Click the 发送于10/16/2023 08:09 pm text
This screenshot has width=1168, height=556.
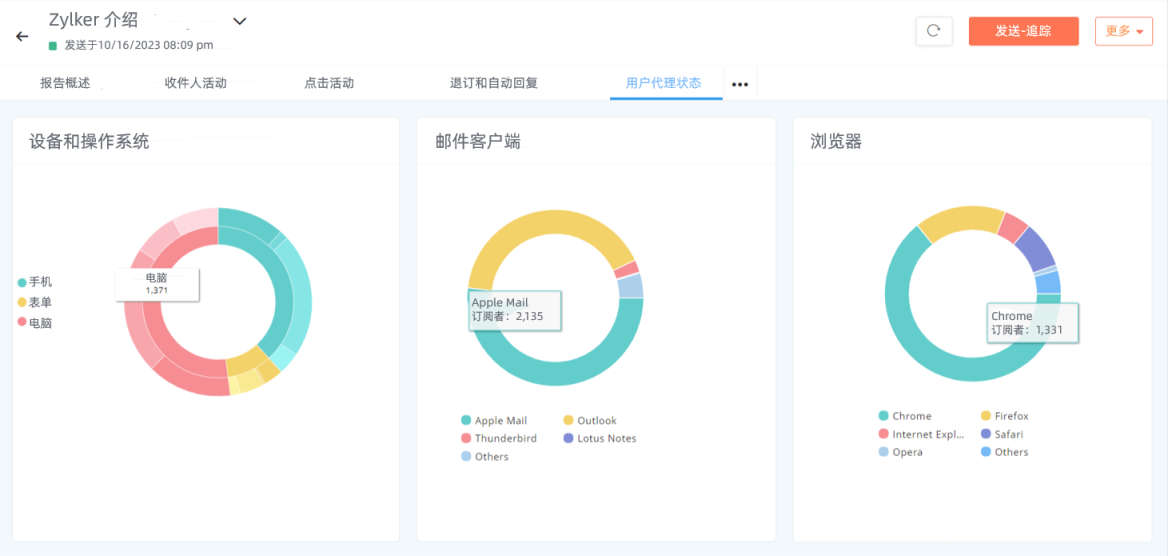(139, 45)
